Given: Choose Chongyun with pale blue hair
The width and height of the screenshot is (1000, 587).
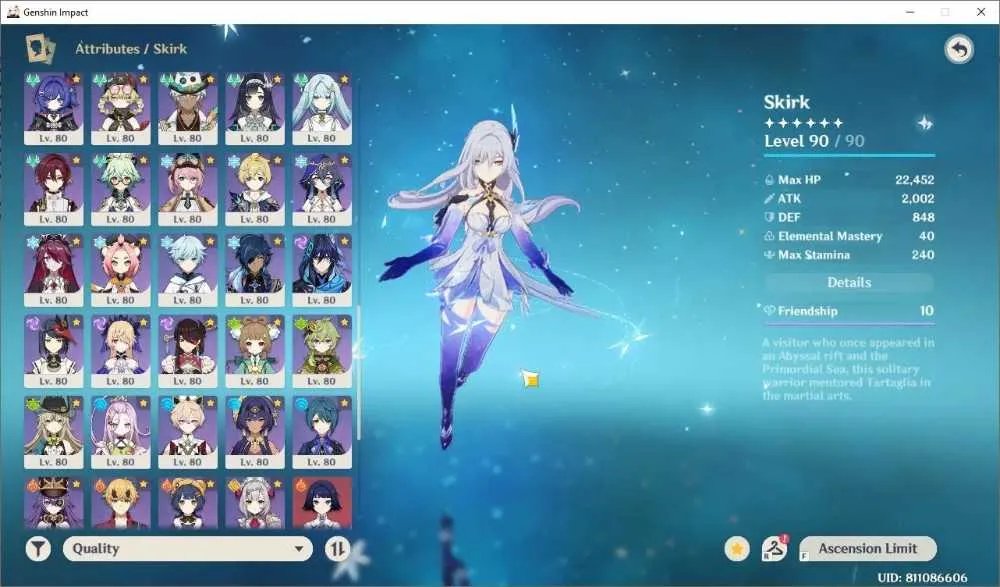Looking at the screenshot, I should (x=188, y=271).
